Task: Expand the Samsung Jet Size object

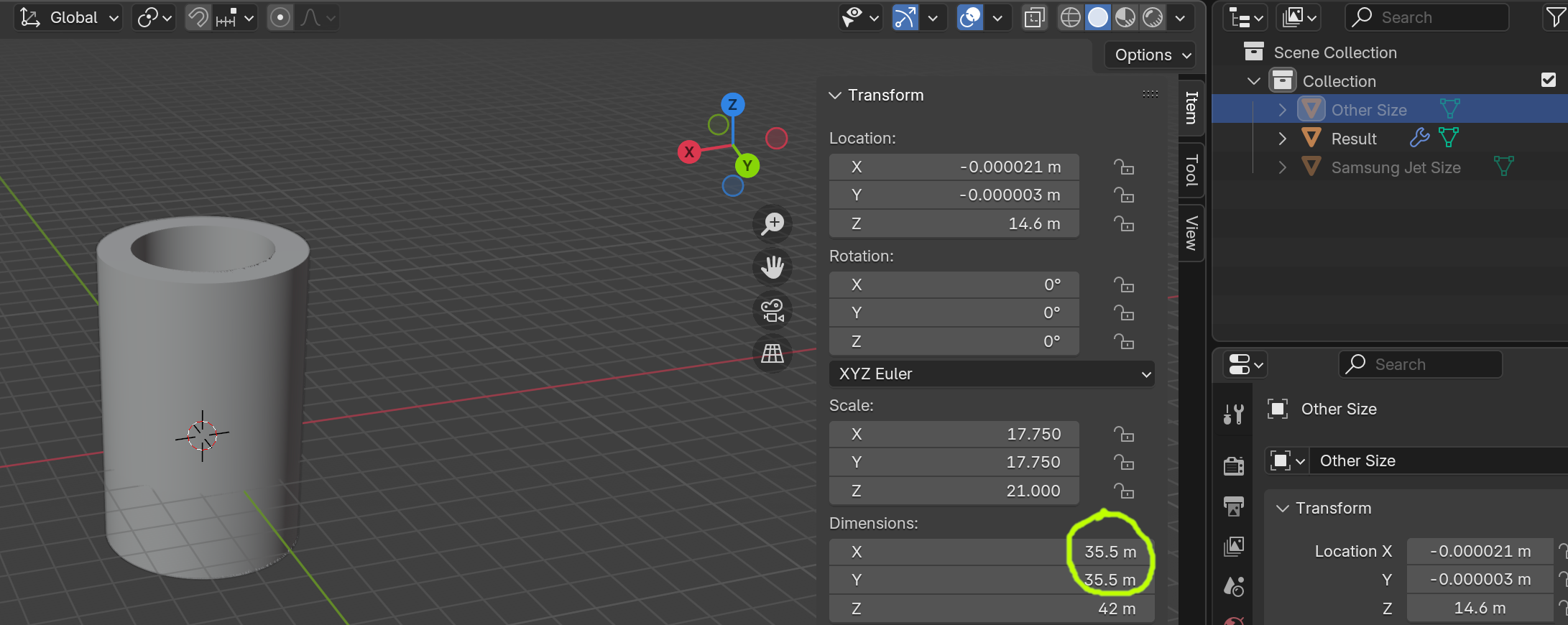Action: [x=1283, y=167]
